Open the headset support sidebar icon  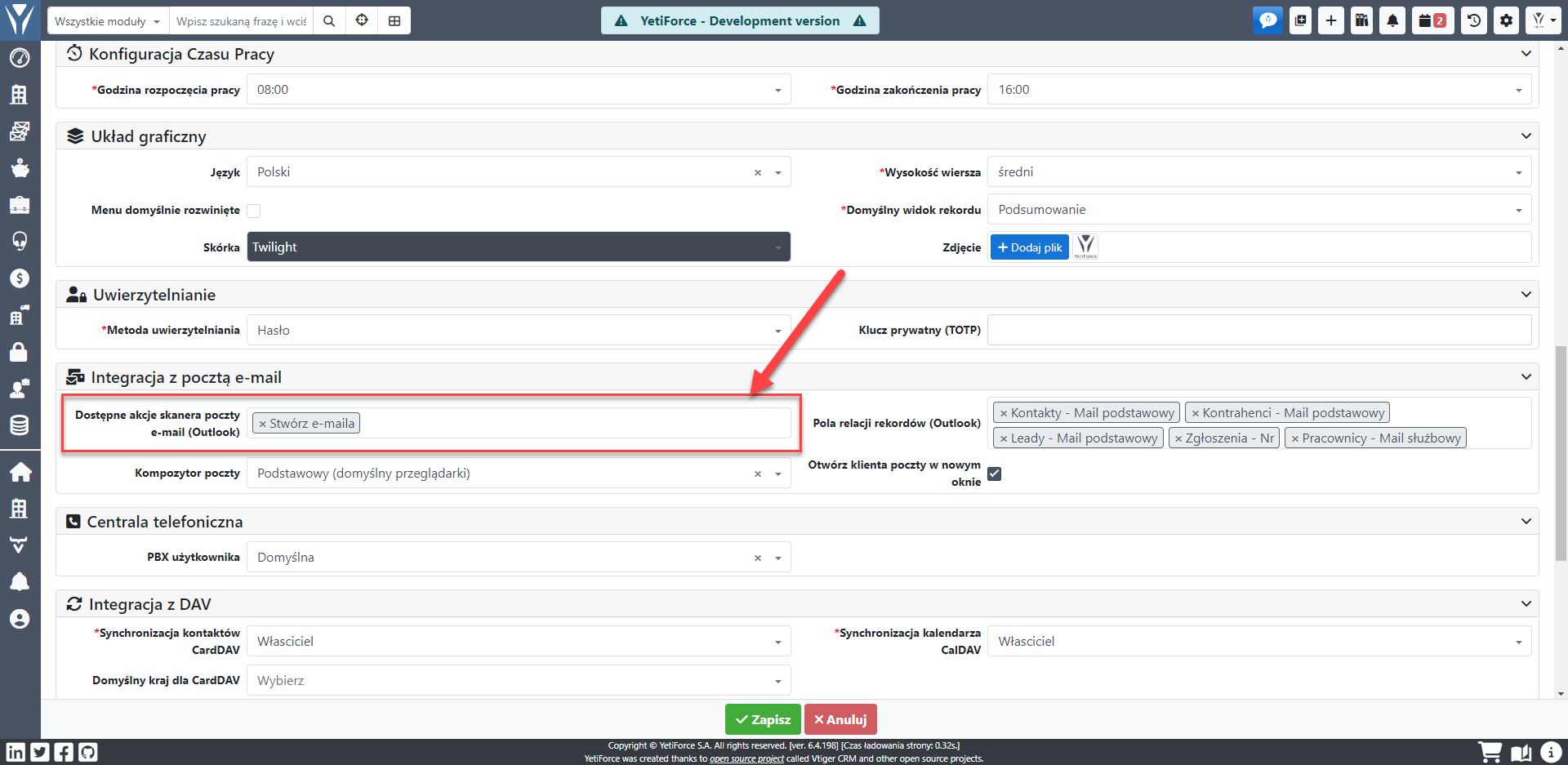click(20, 241)
